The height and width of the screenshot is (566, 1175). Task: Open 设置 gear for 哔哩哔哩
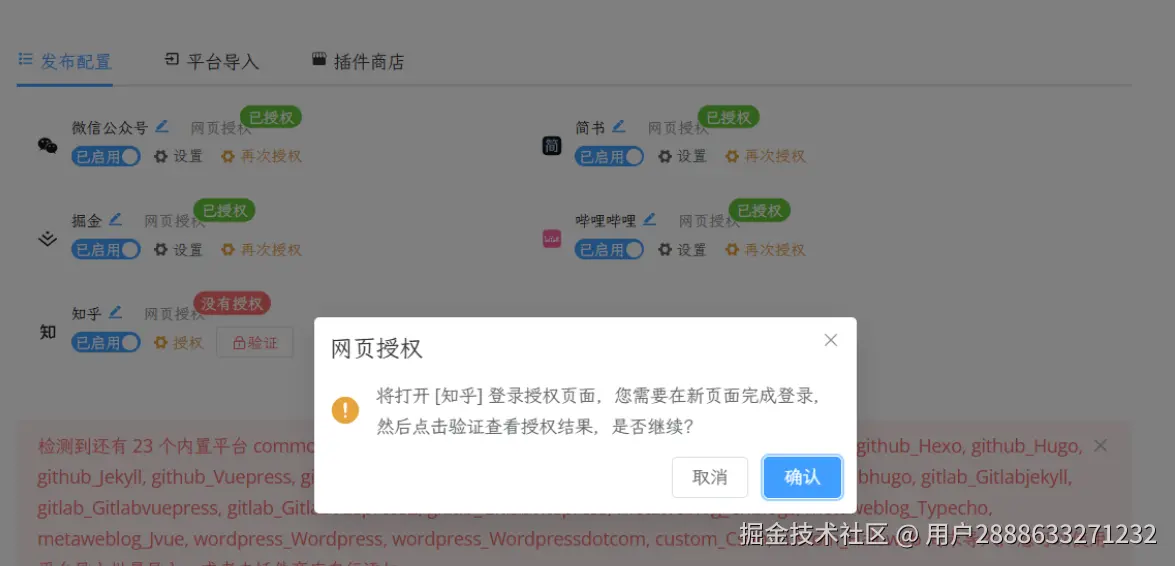[683, 249]
